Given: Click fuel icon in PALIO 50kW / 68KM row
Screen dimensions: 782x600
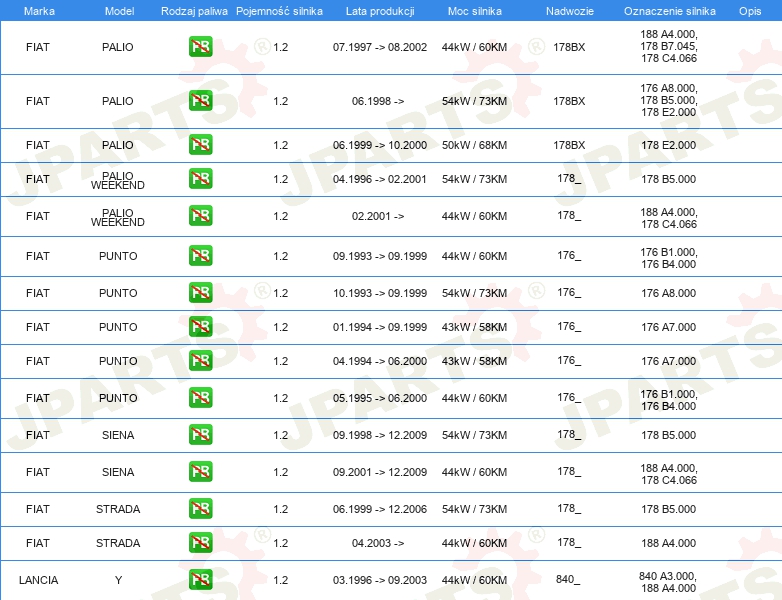Looking at the screenshot, I should pos(200,145).
